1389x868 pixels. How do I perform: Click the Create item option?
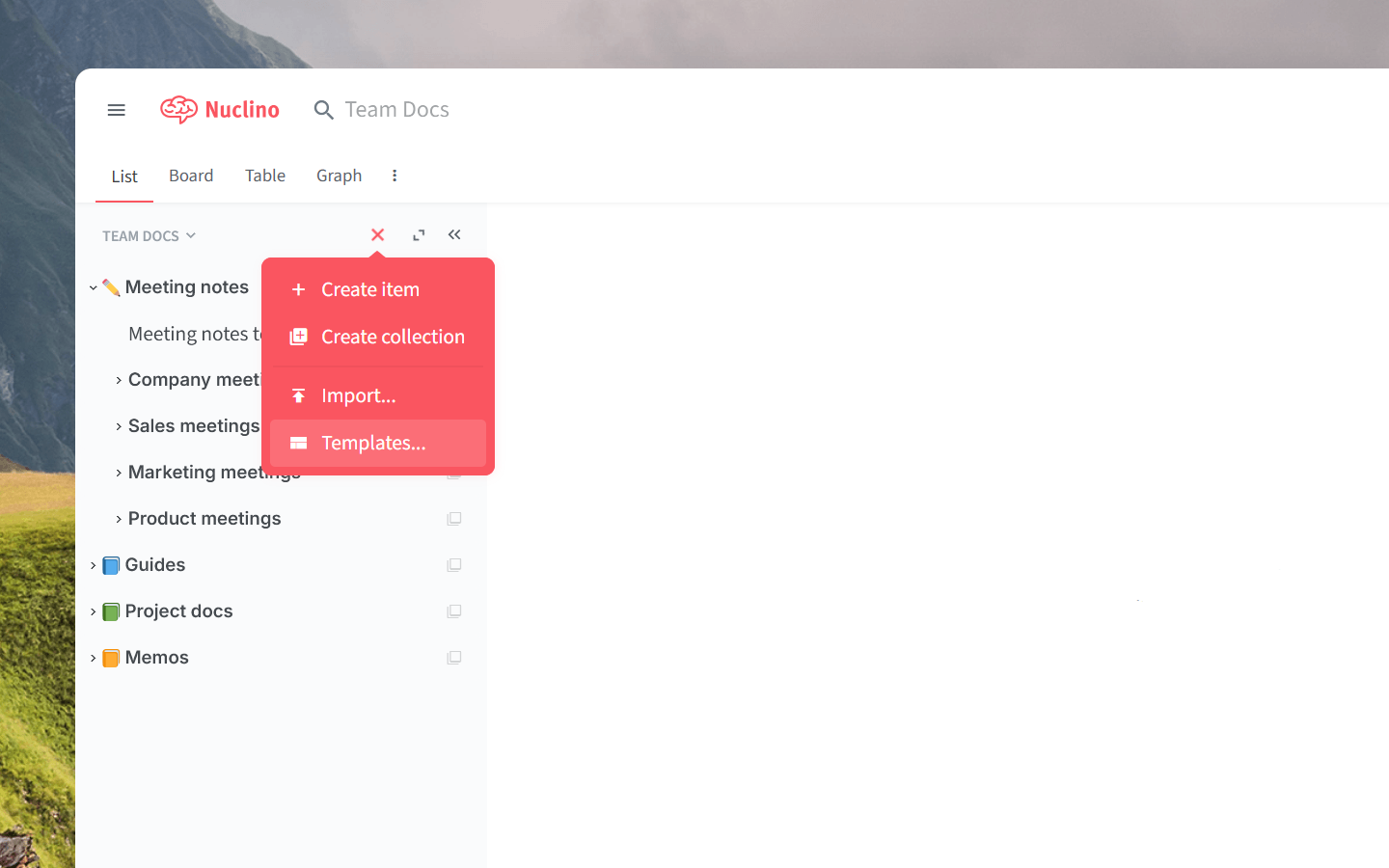click(x=370, y=289)
